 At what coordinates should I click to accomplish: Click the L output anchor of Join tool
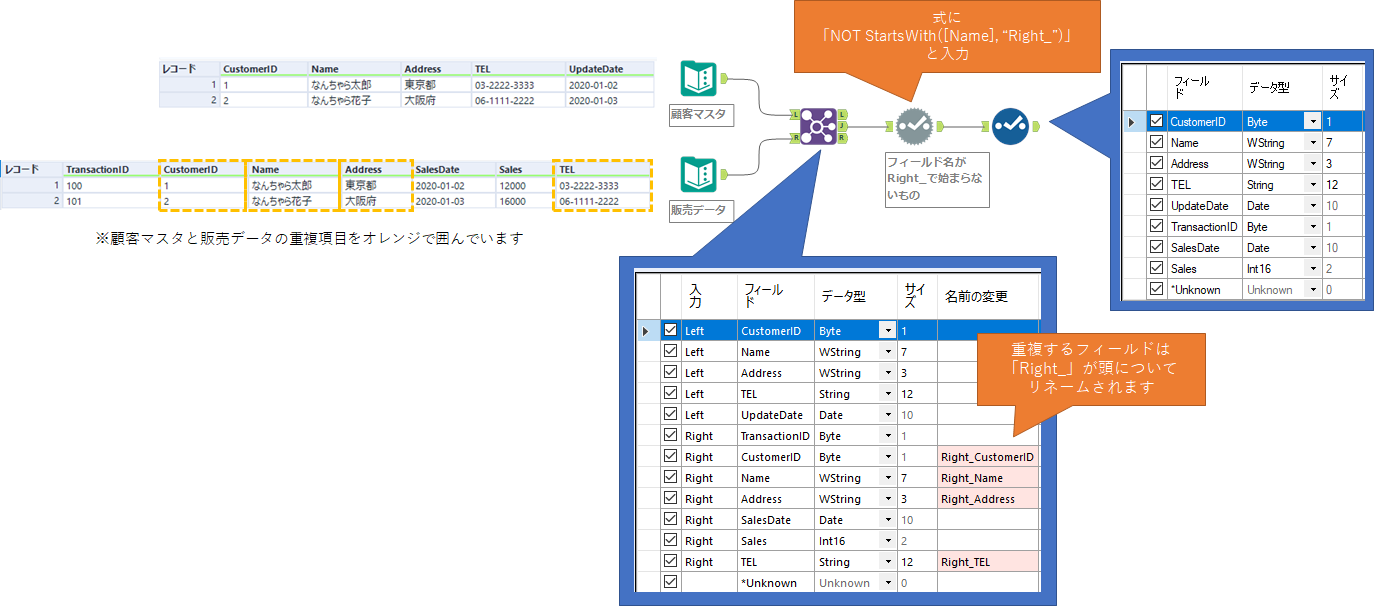tap(843, 114)
